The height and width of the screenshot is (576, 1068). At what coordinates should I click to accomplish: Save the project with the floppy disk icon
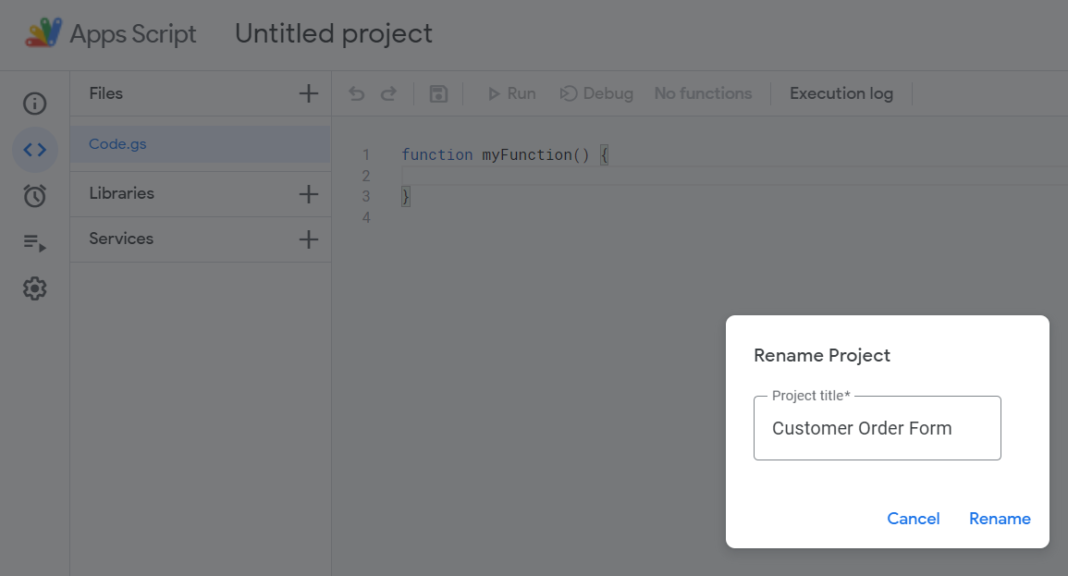click(439, 94)
